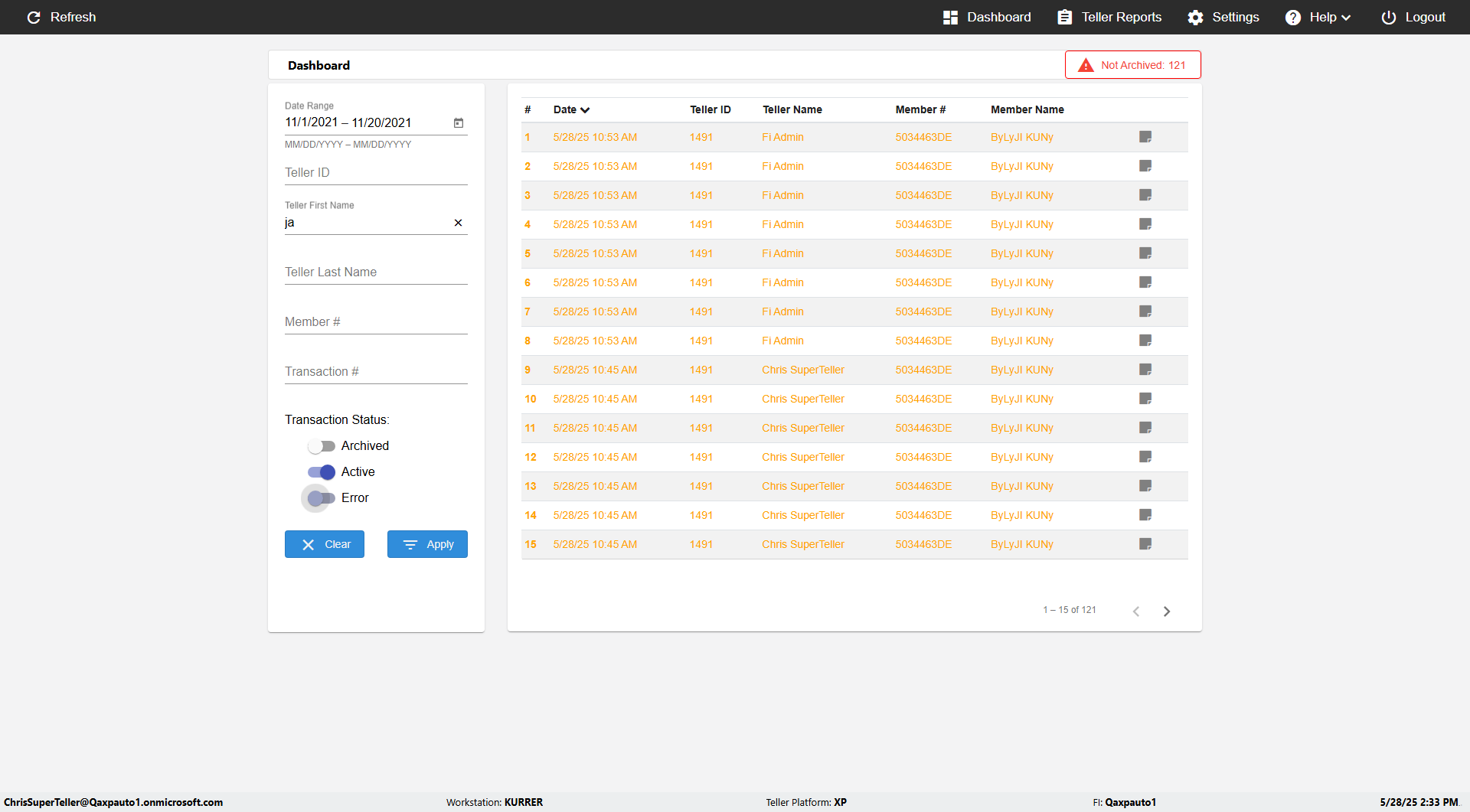Click the Not Archived: 121 alert button
Image resolution: width=1470 pixels, height=812 pixels.
(1133, 65)
